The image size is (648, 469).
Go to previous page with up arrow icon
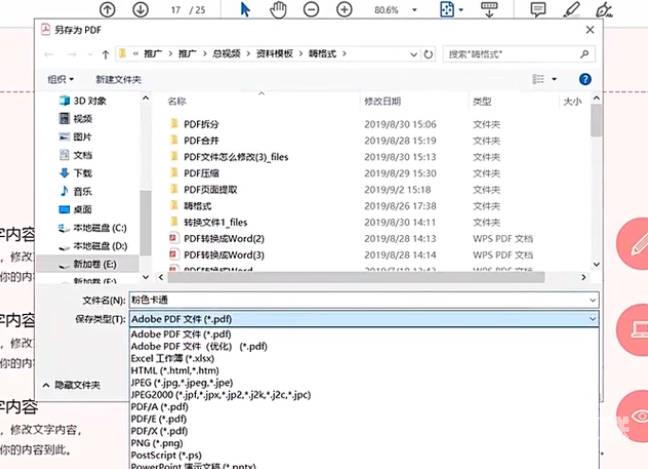click(x=107, y=9)
